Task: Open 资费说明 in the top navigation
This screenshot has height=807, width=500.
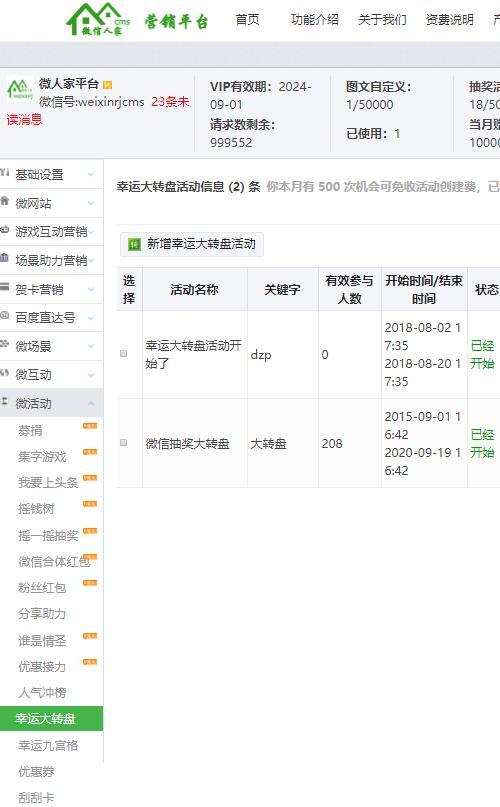Action: [450, 20]
